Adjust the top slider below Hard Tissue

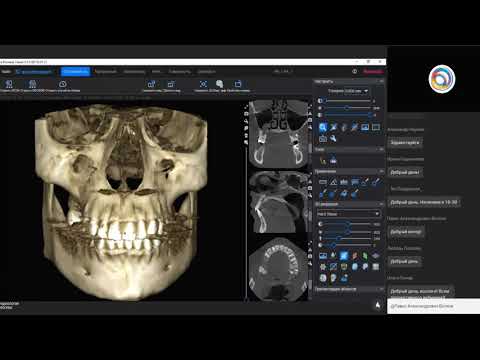coord(347,224)
